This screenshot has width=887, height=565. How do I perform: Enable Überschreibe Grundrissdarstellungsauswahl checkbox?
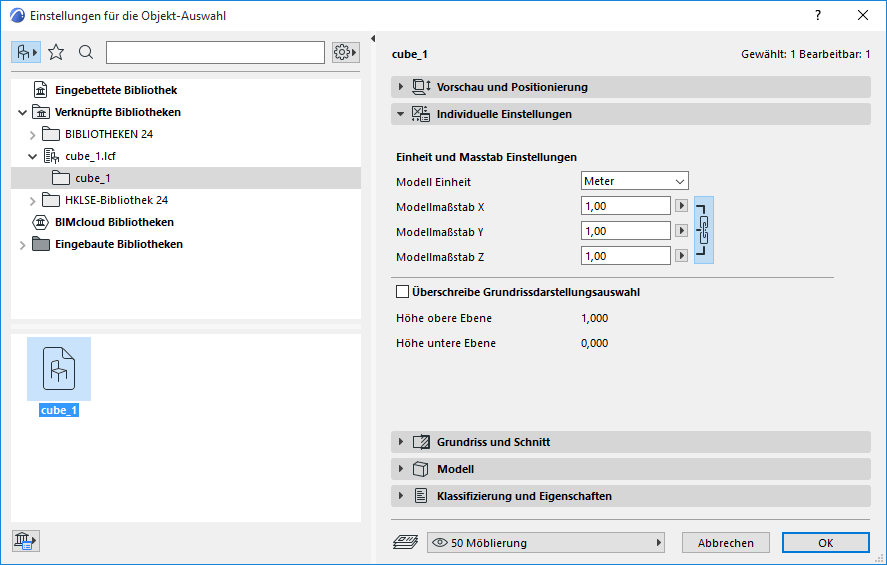[x=403, y=293]
